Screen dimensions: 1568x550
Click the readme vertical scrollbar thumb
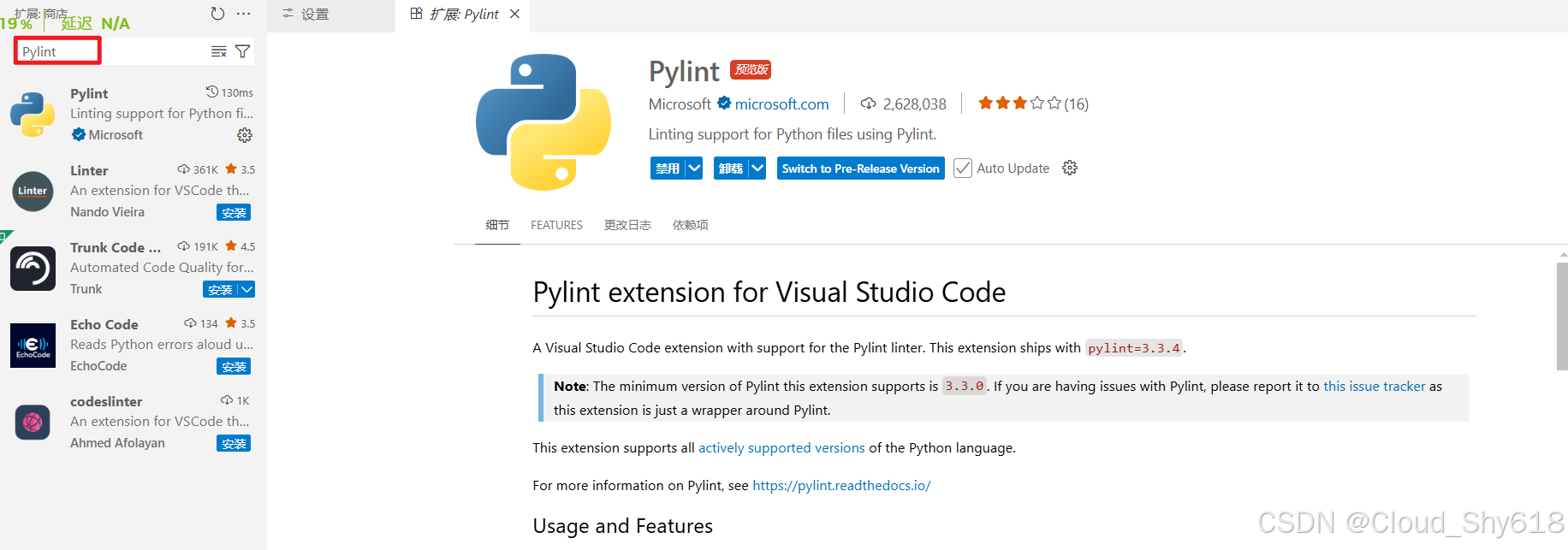[1562, 316]
